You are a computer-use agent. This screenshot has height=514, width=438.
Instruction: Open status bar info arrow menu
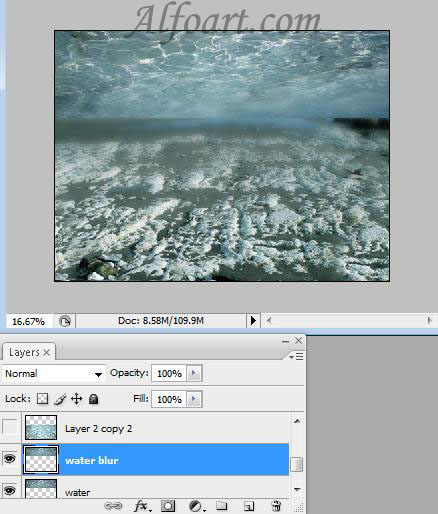click(x=253, y=321)
